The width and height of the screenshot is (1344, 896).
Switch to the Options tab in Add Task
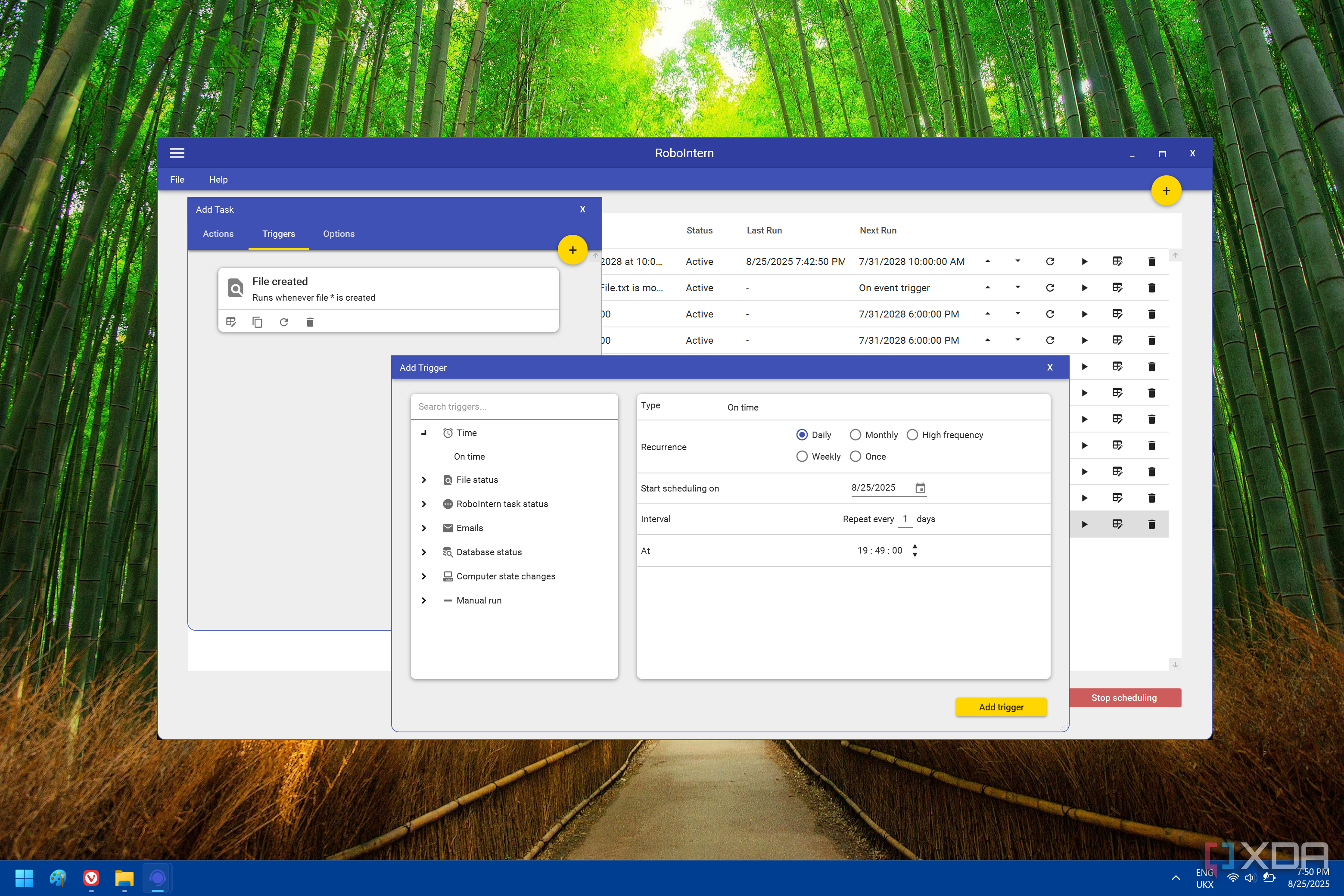pos(339,234)
